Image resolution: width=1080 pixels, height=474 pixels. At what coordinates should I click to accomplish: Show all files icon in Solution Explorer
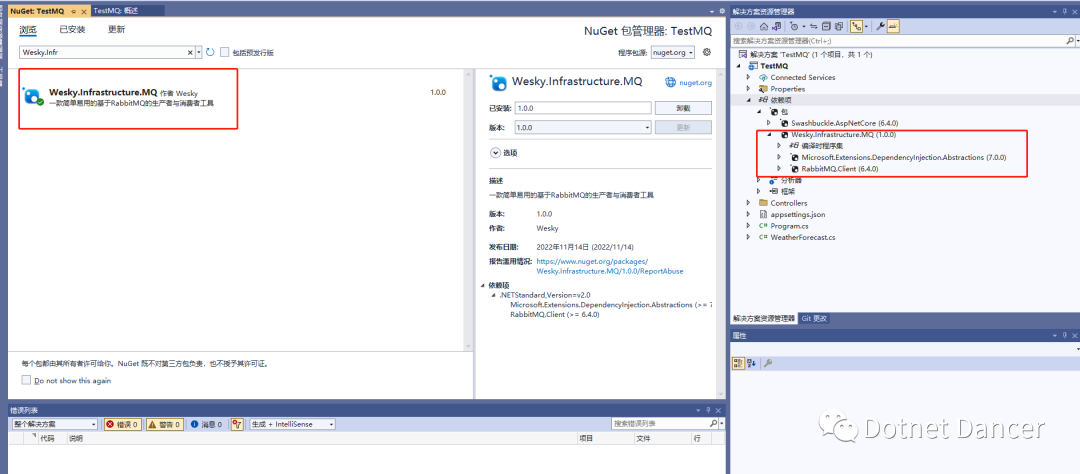point(839,26)
